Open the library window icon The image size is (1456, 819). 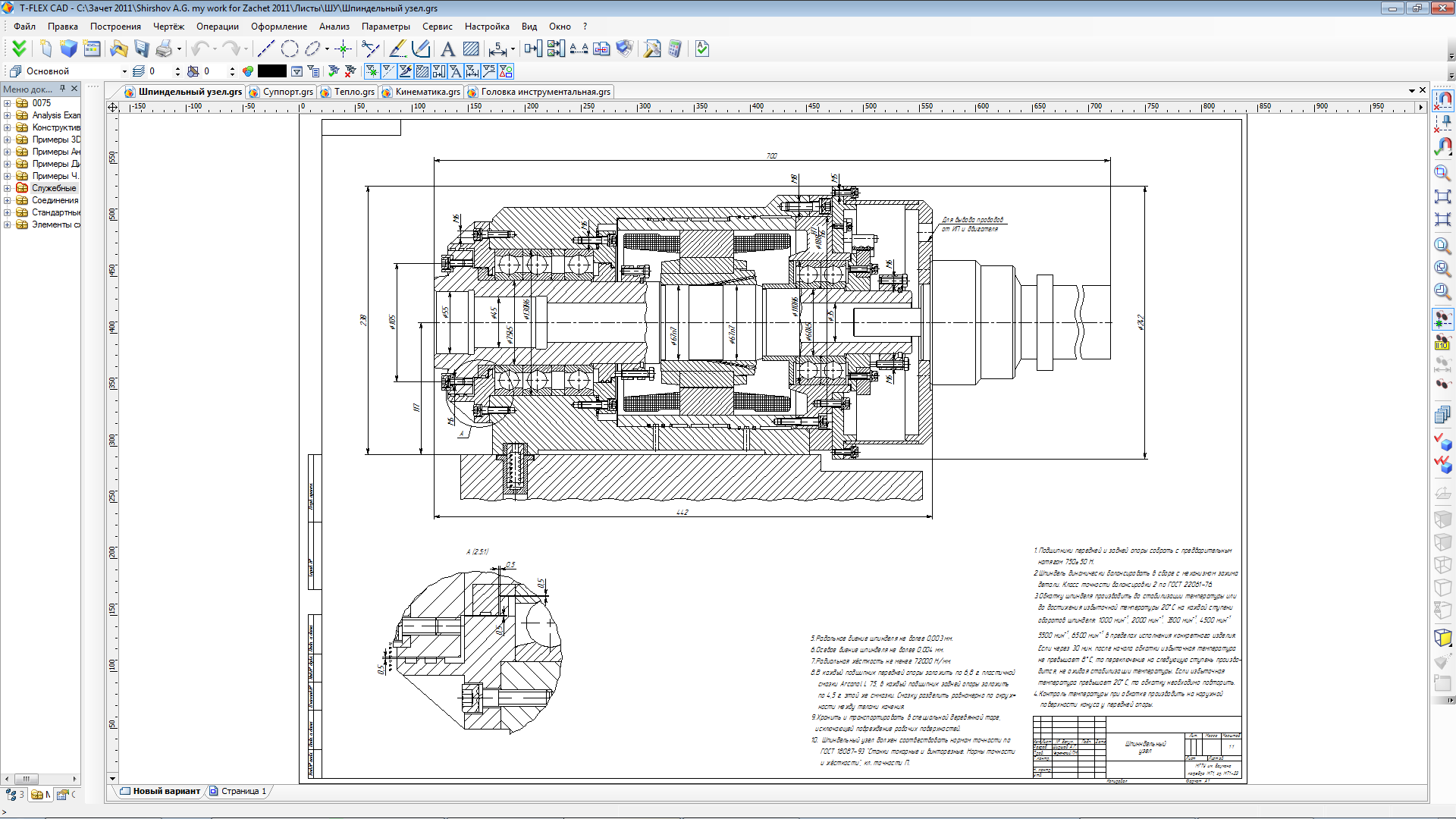point(93,49)
